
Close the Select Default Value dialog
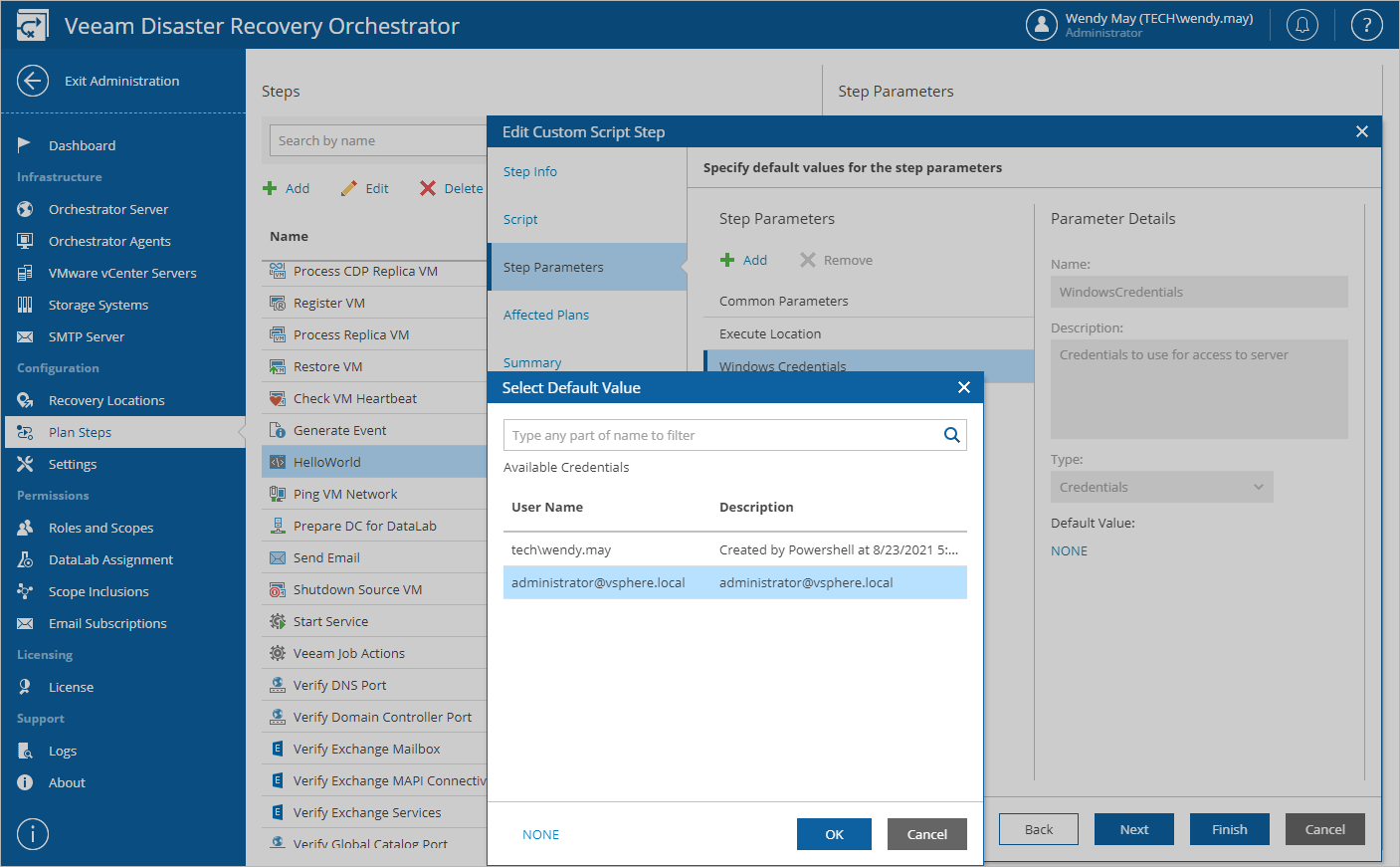(963, 387)
